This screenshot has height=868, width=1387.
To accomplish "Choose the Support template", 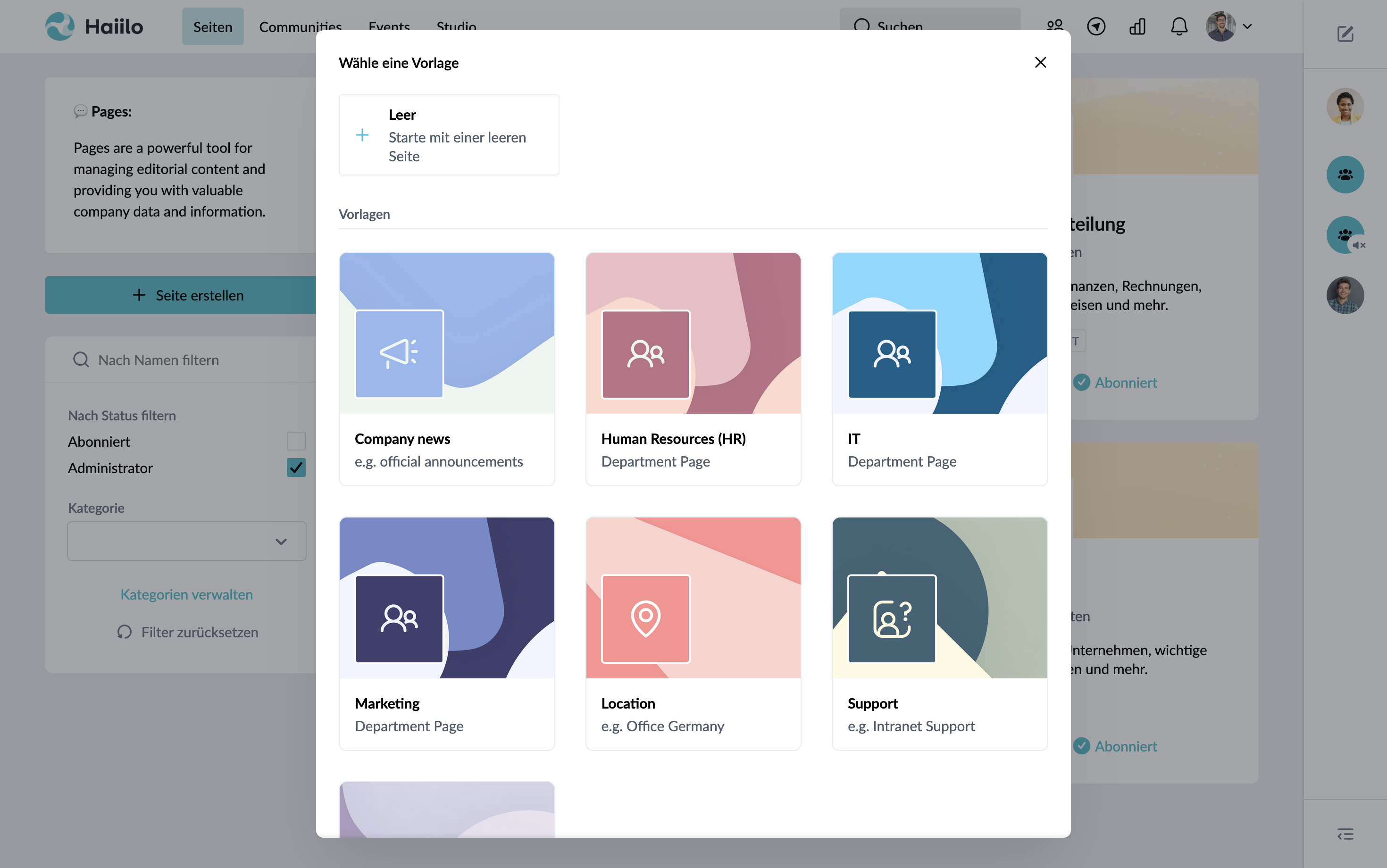I will 939,633.
